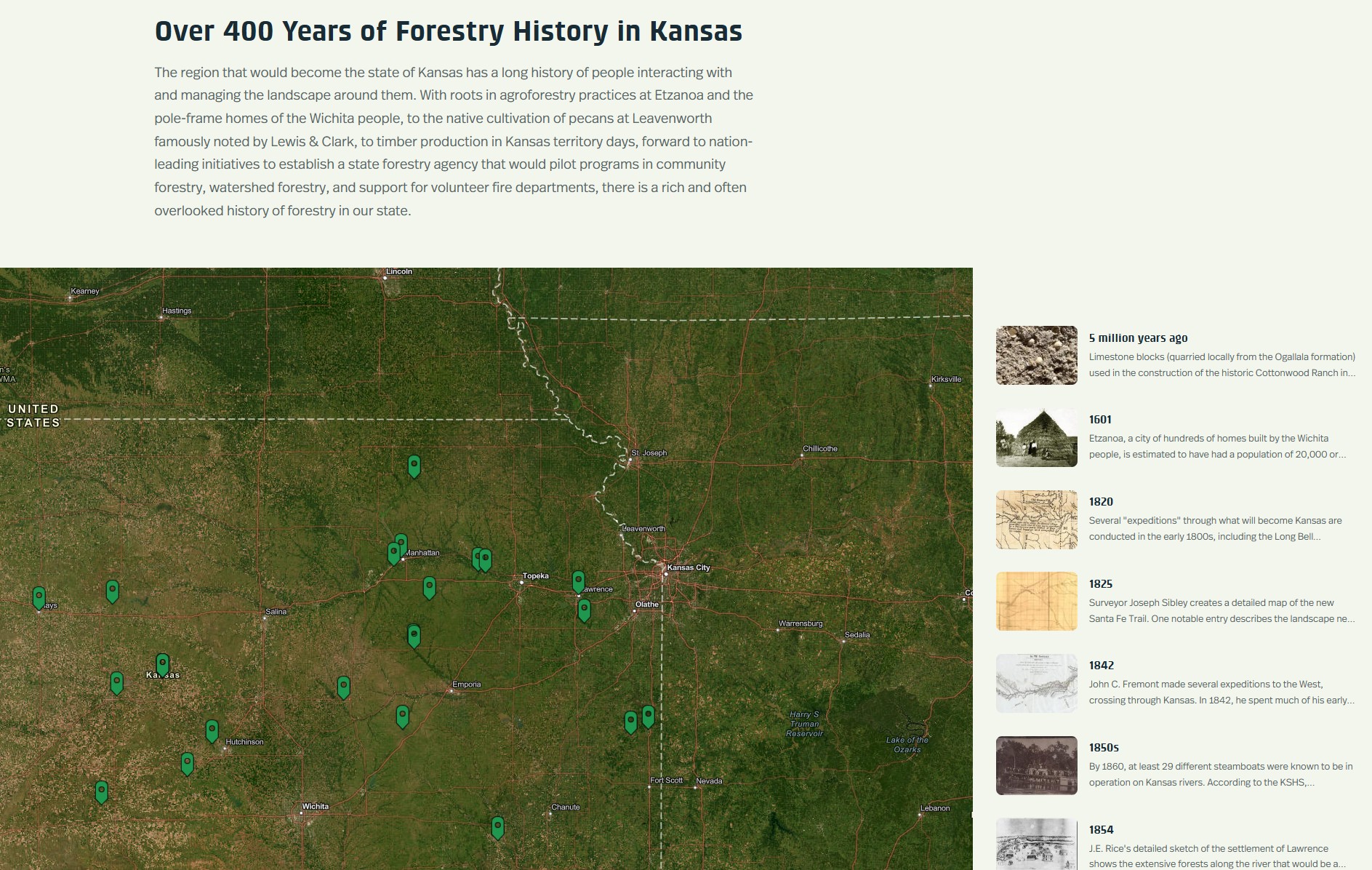Image resolution: width=1372 pixels, height=870 pixels.
Task: Click the Santa Fe Trail survey map image
Action: [1036, 601]
